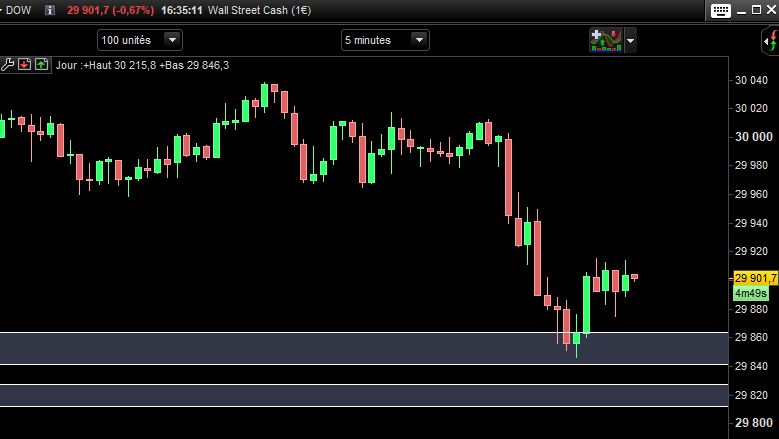Open the 5 minutes timeframe dropdown
779x439 pixels.
click(x=385, y=40)
